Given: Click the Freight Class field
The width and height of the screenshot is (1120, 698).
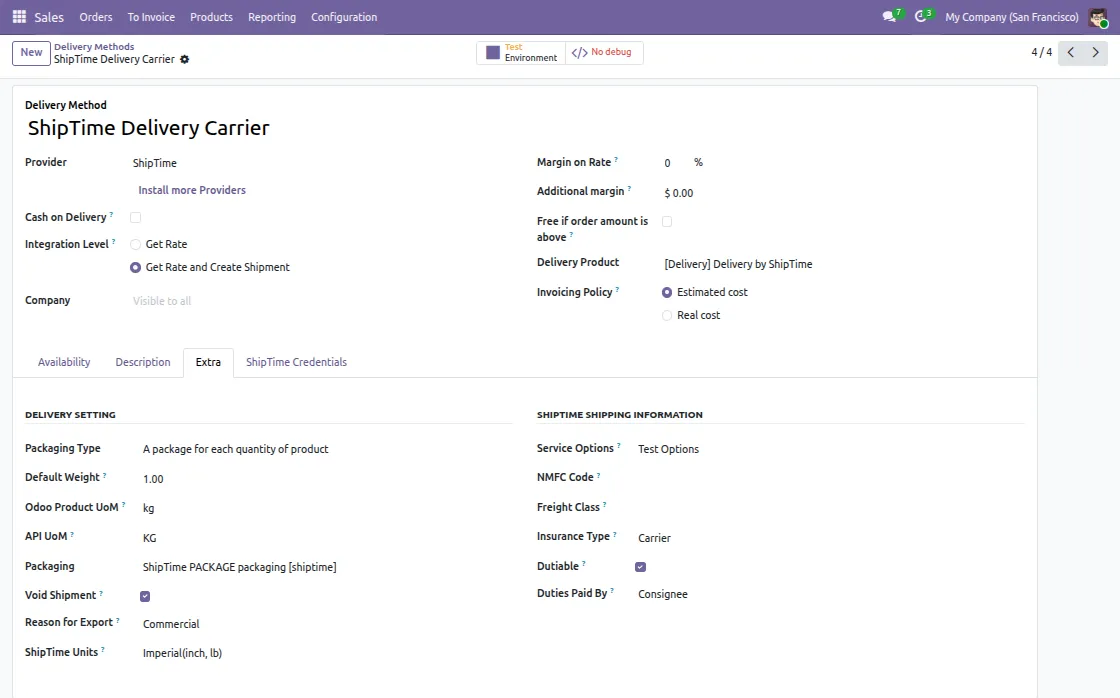Looking at the screenshot, I should [x=830, y=507].
